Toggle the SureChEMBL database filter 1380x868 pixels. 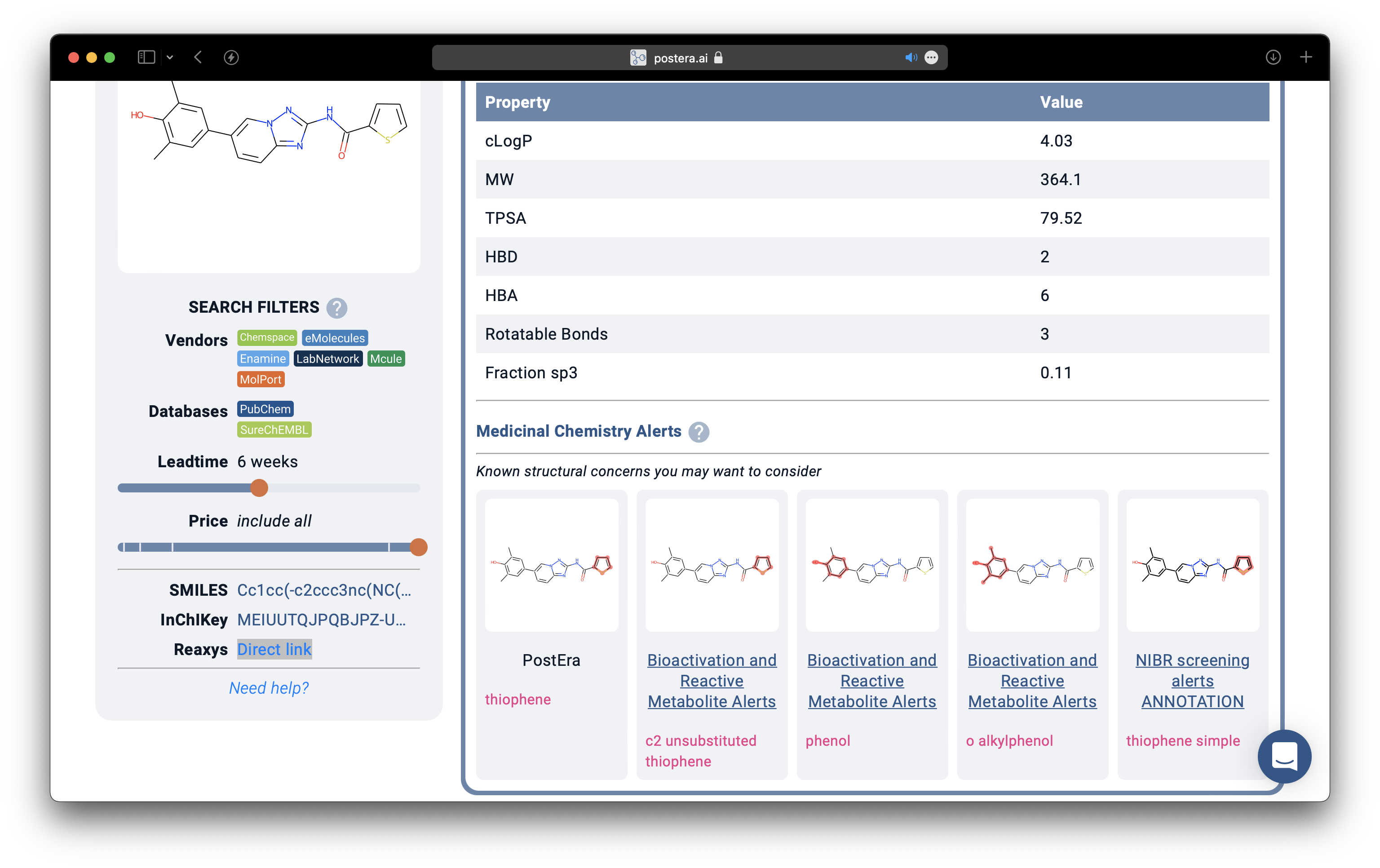coord(274,430)
